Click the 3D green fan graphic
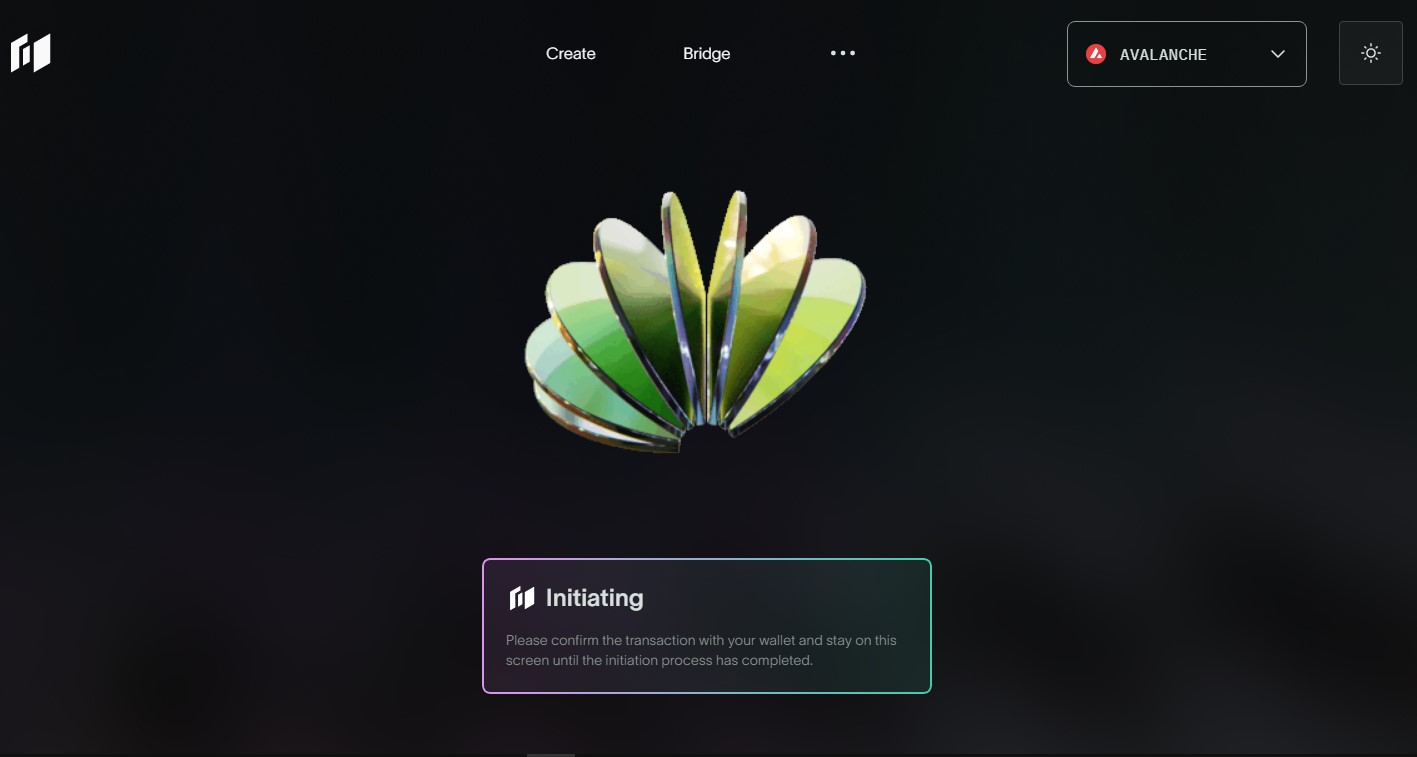Screen dimensions: 1417x757 pos(695,322)
